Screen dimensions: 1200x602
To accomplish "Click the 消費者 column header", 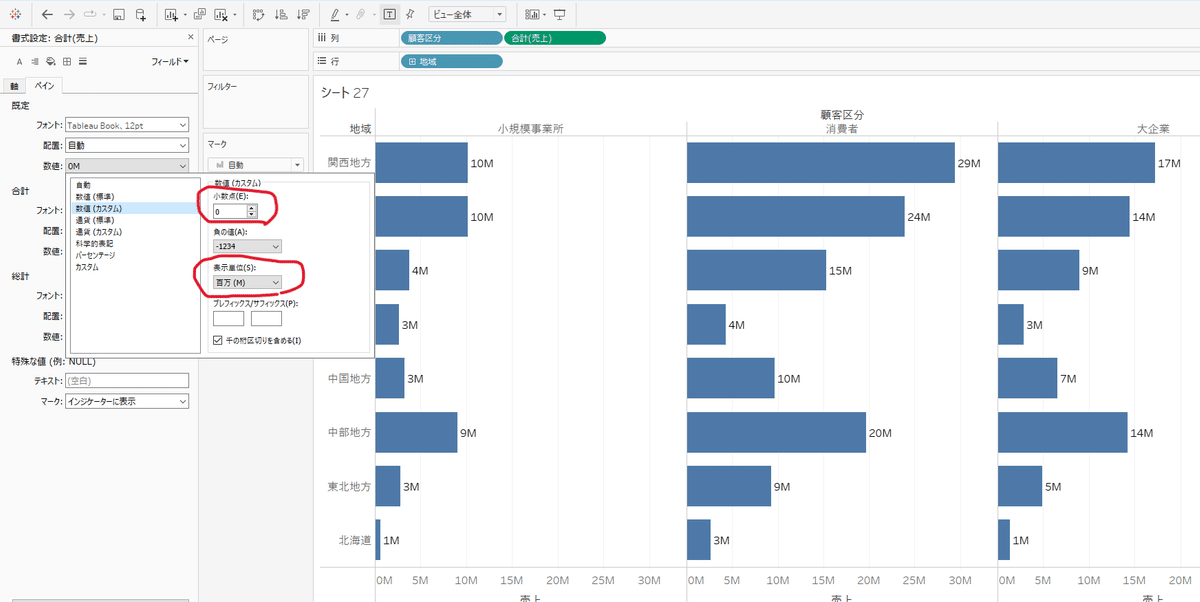I will 841,129.
